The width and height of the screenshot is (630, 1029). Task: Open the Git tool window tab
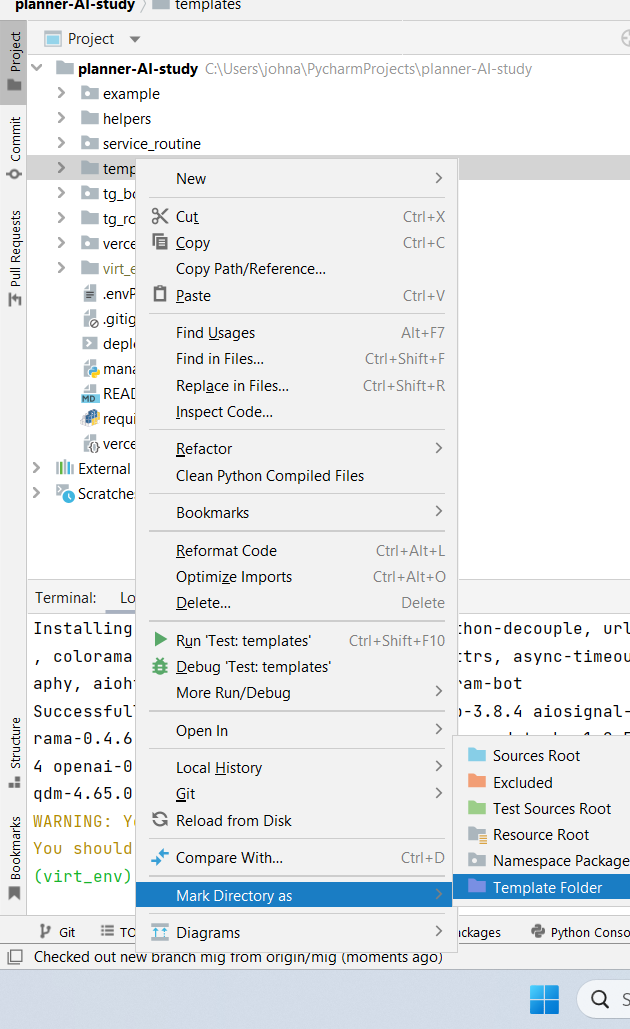pyautogui.click(x=58, y=932)
